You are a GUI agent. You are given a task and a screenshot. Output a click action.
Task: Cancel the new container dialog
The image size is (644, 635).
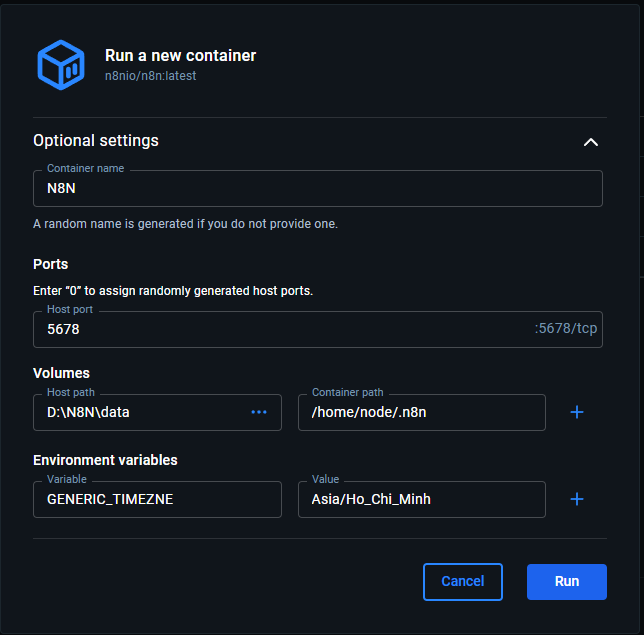tap(463, 582)
